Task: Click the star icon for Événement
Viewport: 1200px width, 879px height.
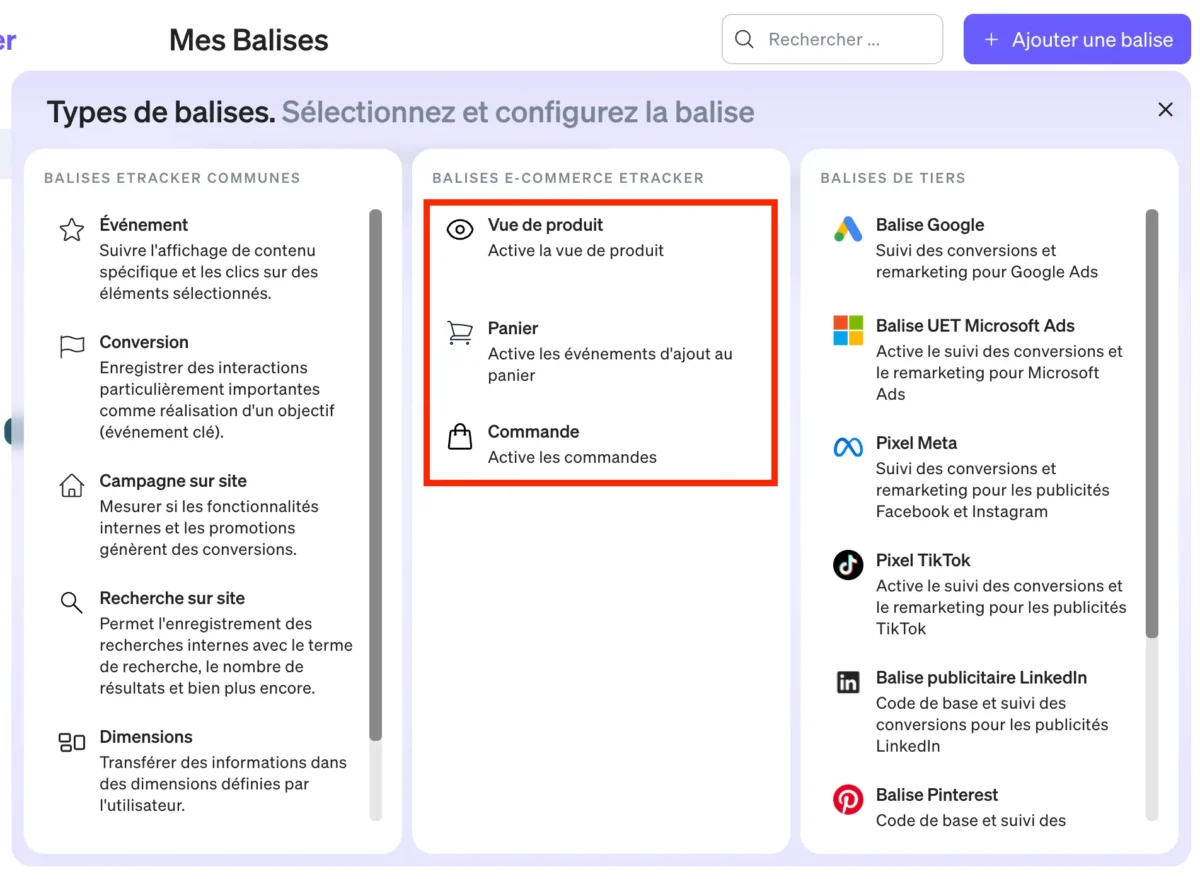Action: (72, 230)
